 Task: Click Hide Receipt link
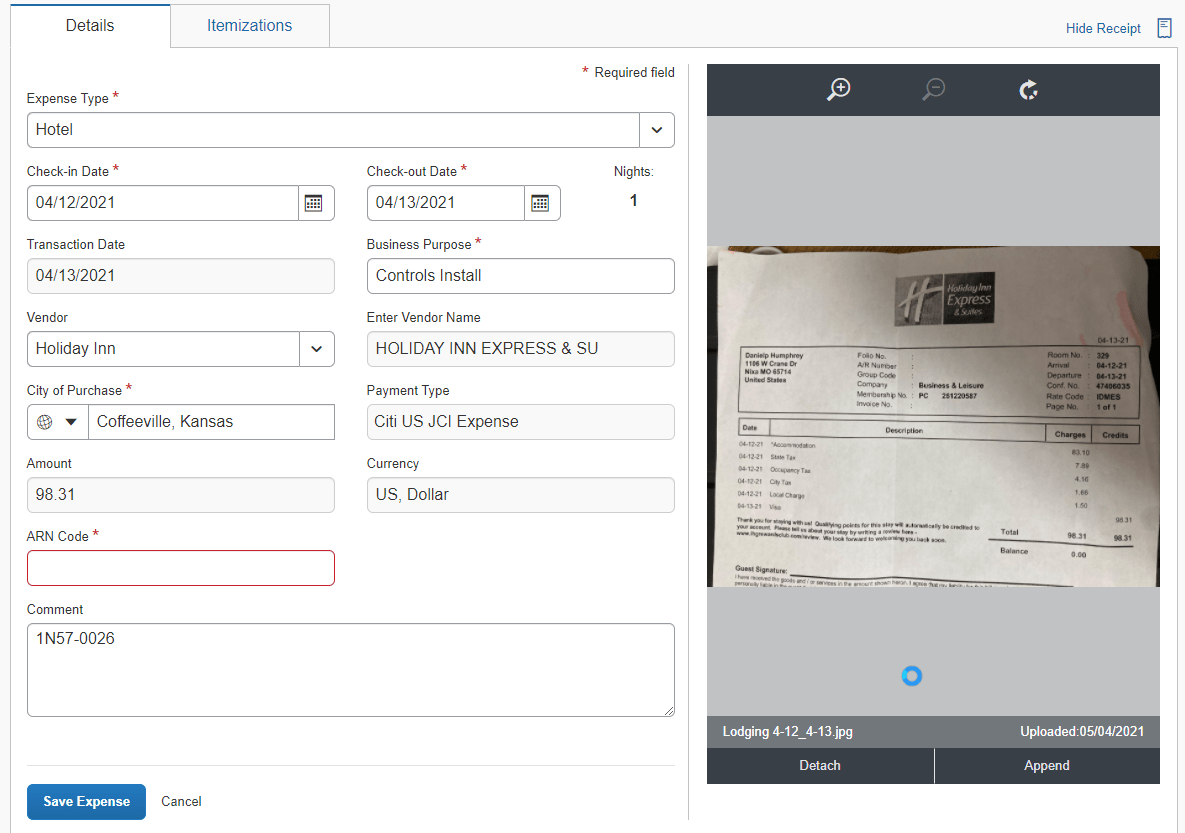tap(1103, 28)
